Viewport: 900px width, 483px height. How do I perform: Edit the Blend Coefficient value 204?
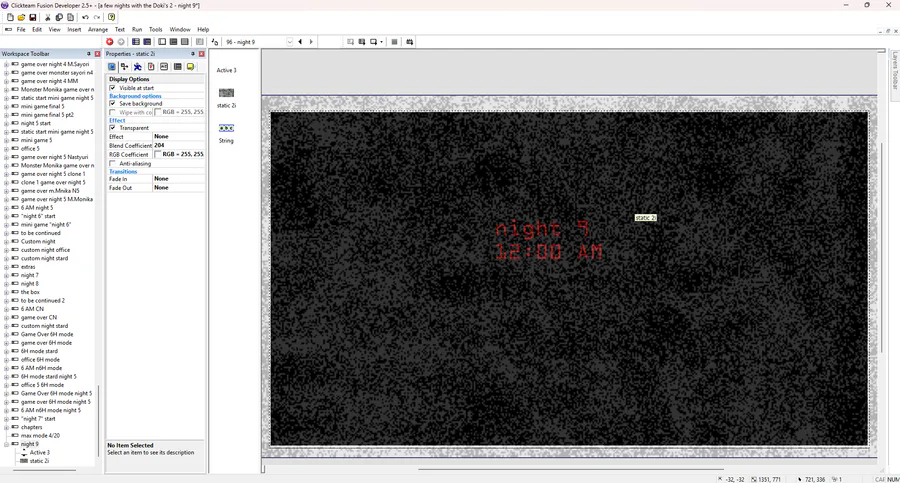(179, 145)
